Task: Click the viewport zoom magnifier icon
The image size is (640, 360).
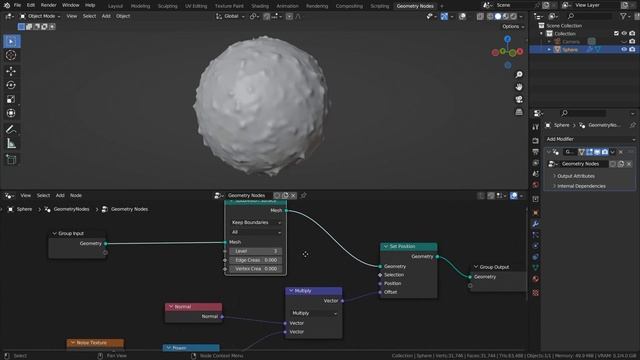Action: tap(519, 75)
